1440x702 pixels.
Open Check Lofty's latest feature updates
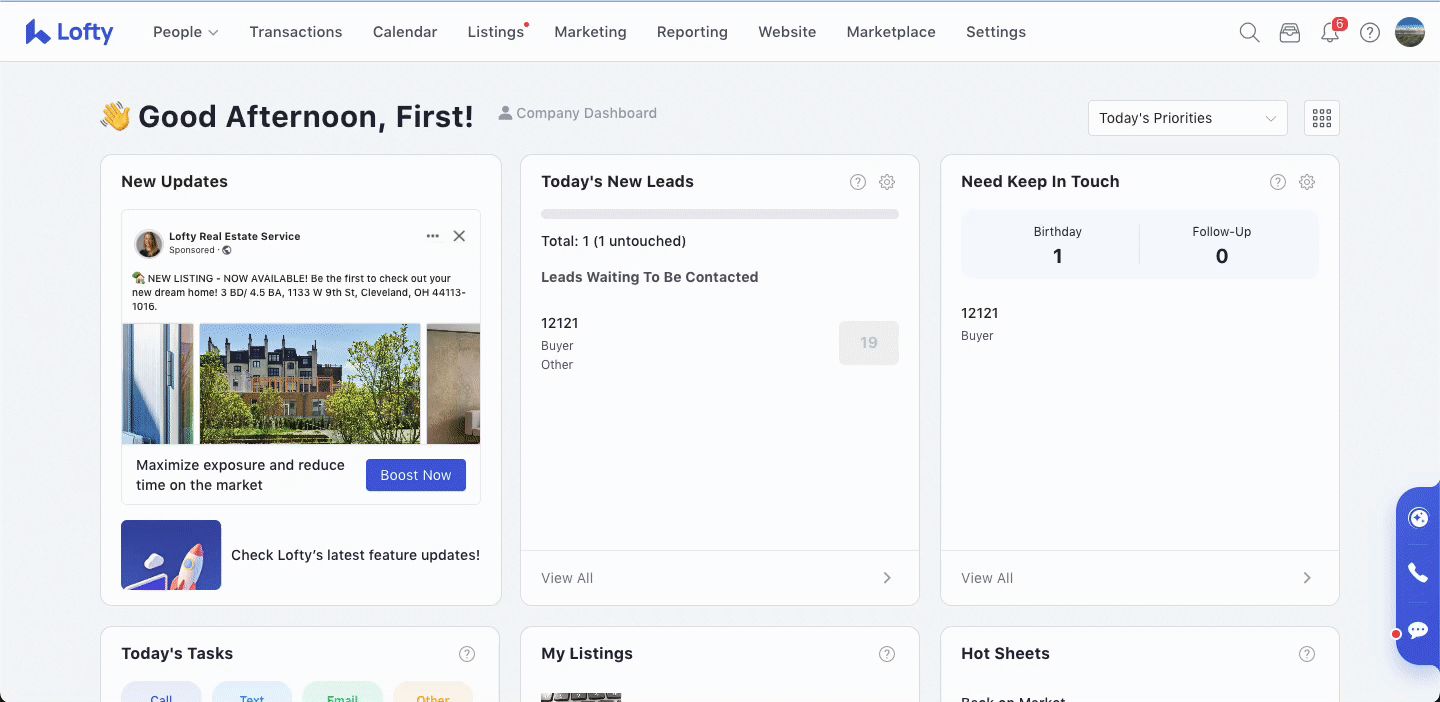pos(355,555)
